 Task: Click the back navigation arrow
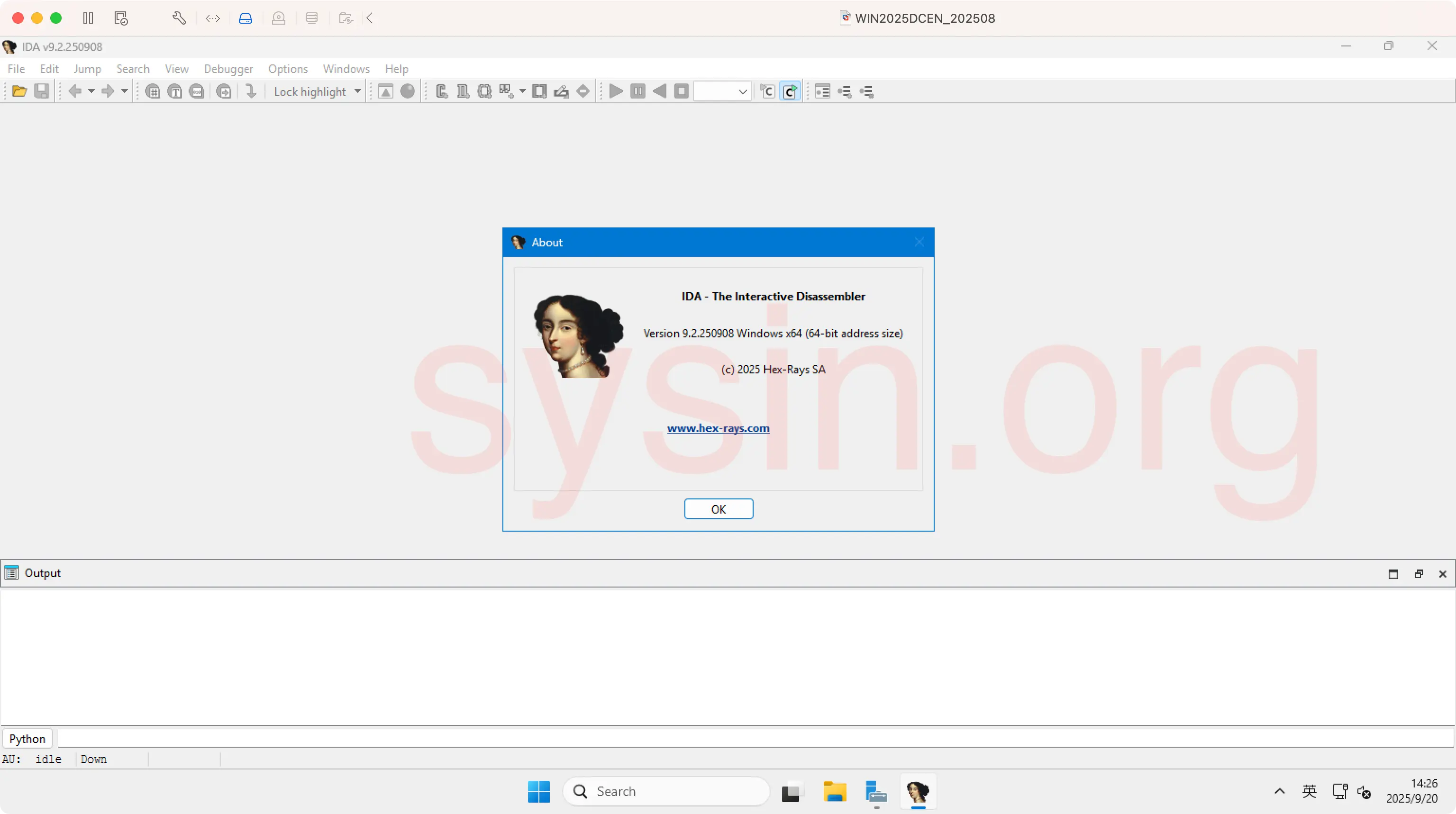[x=75, y=91]
